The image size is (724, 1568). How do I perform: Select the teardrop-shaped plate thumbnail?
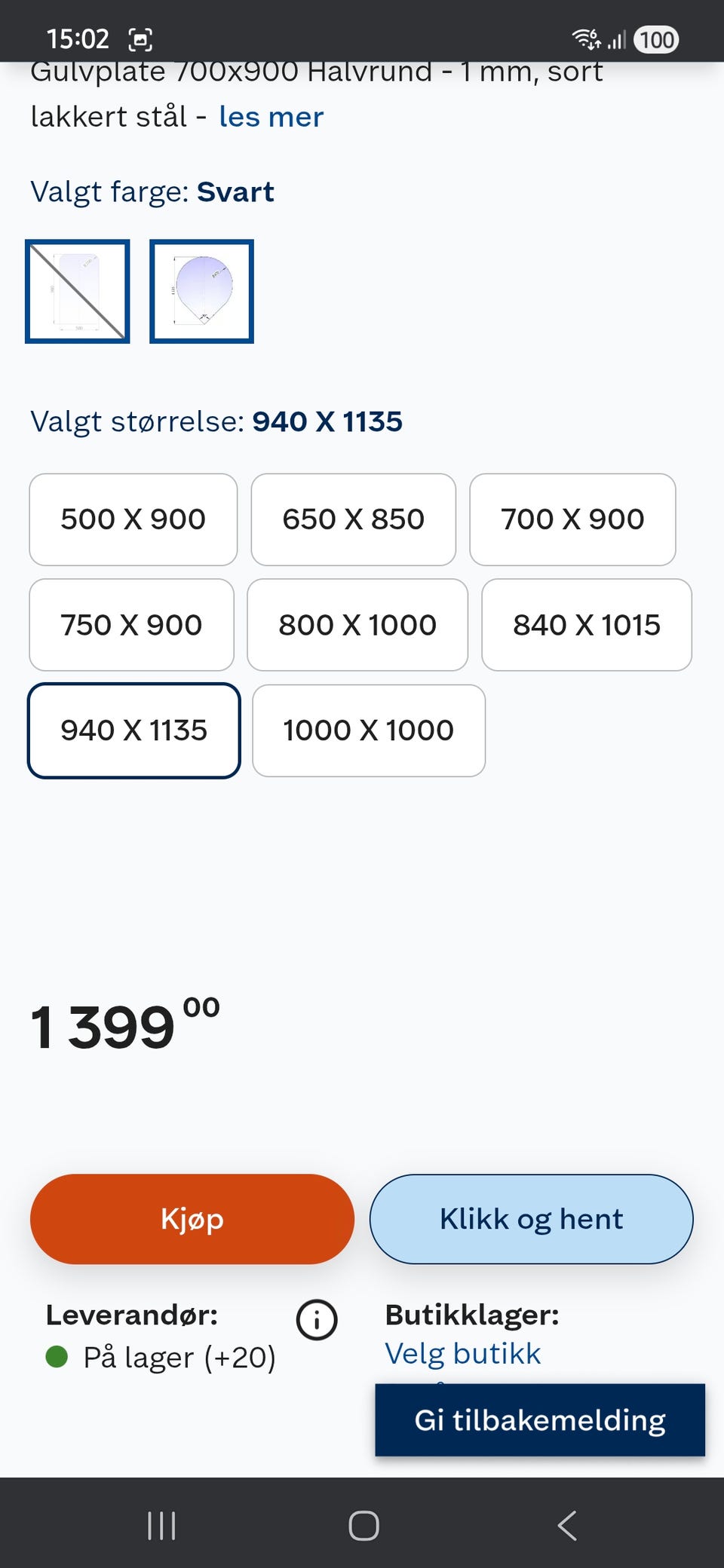click(201, 291)
